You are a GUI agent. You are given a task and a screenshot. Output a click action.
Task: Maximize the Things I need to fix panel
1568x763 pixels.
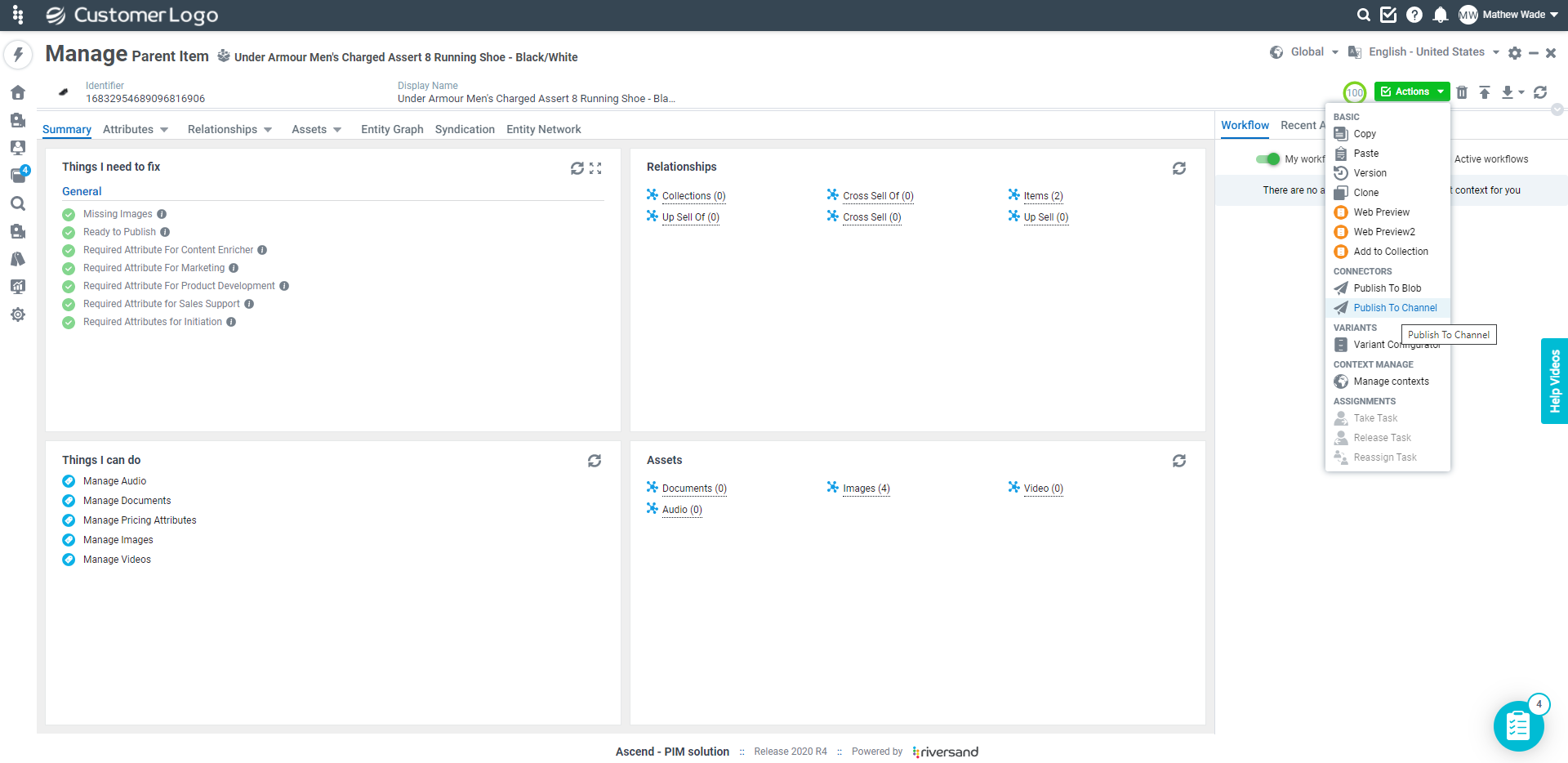coord(595,168)
